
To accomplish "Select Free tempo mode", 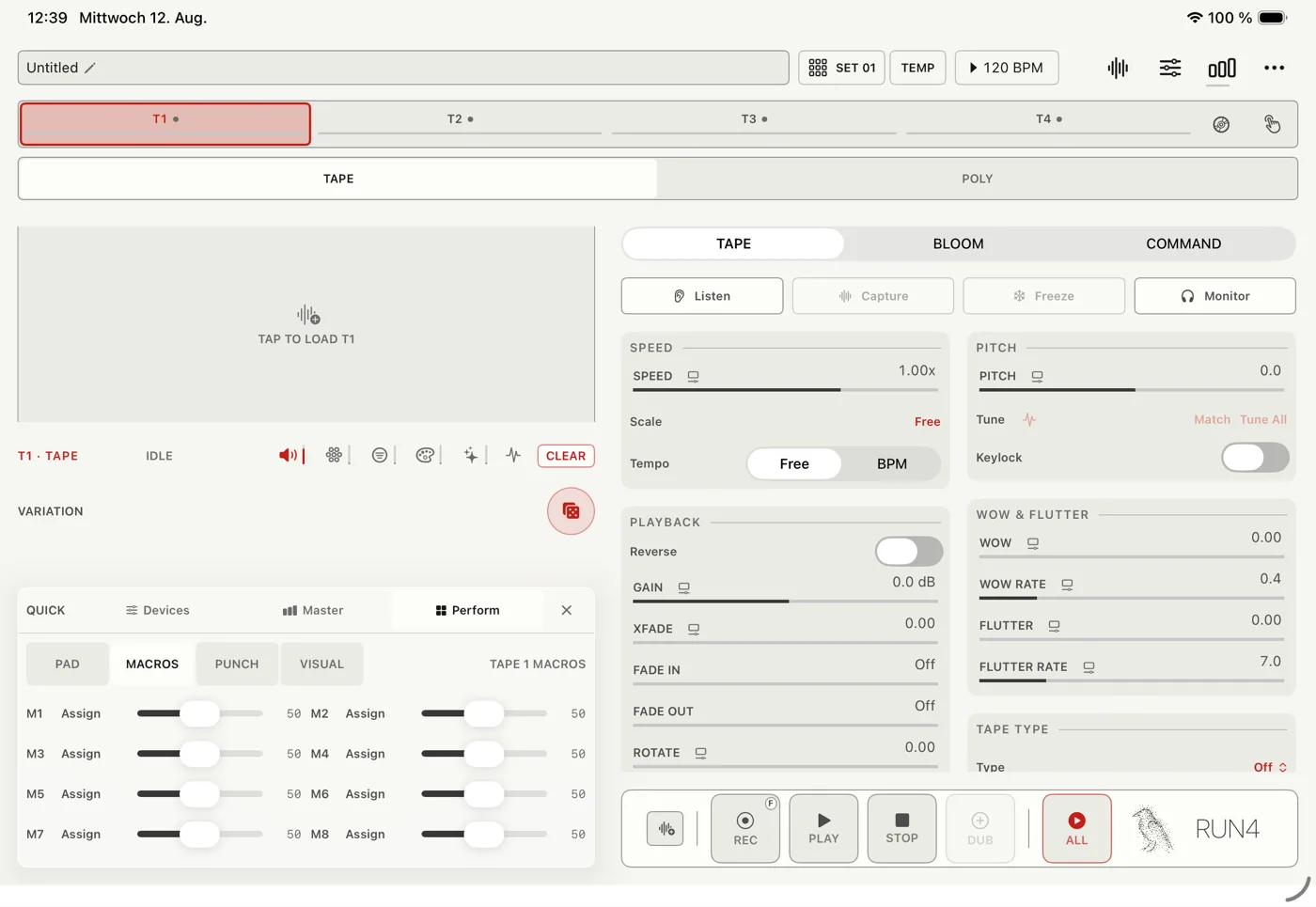I will 794,463.
